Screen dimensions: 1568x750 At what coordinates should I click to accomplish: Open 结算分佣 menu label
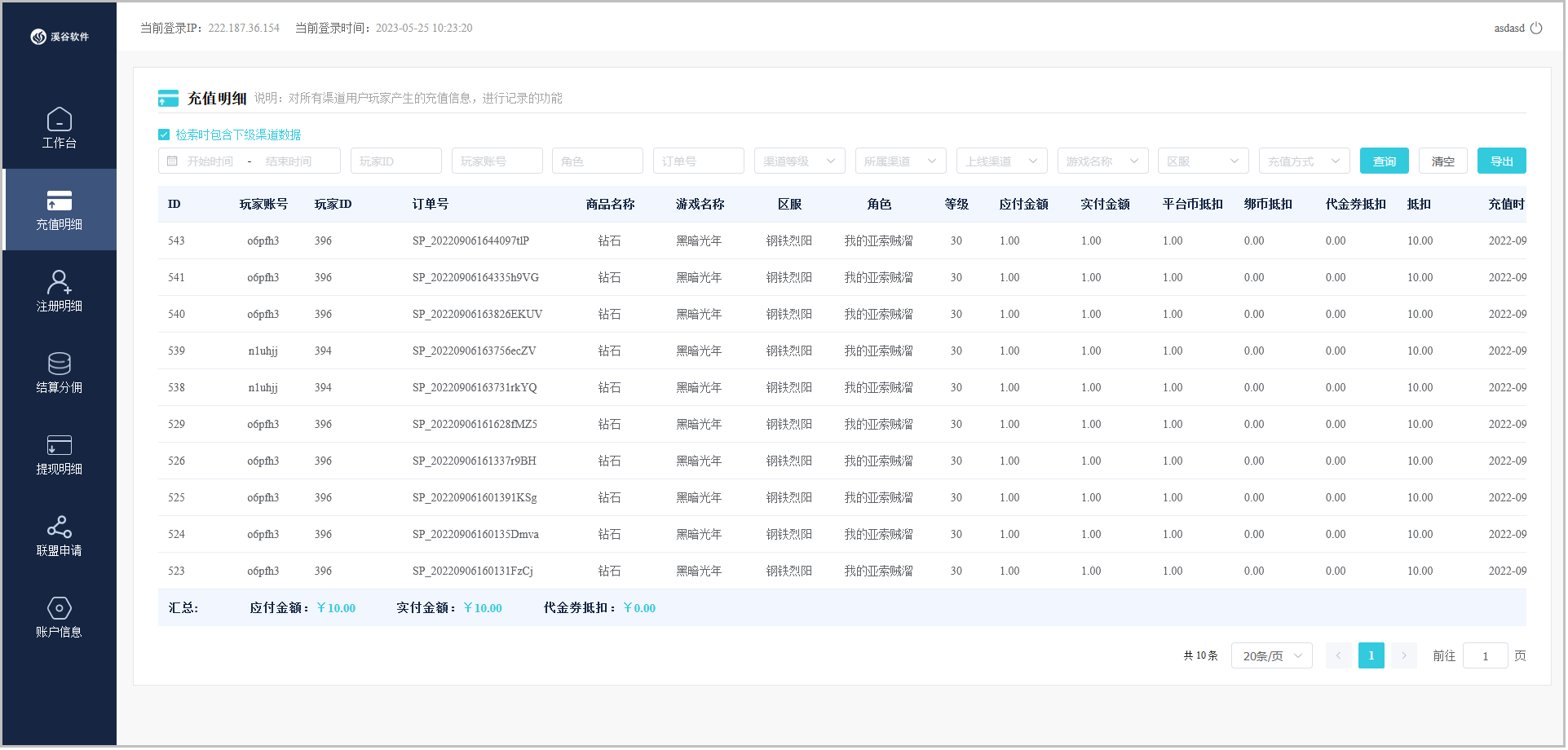(x=59, y=387)
